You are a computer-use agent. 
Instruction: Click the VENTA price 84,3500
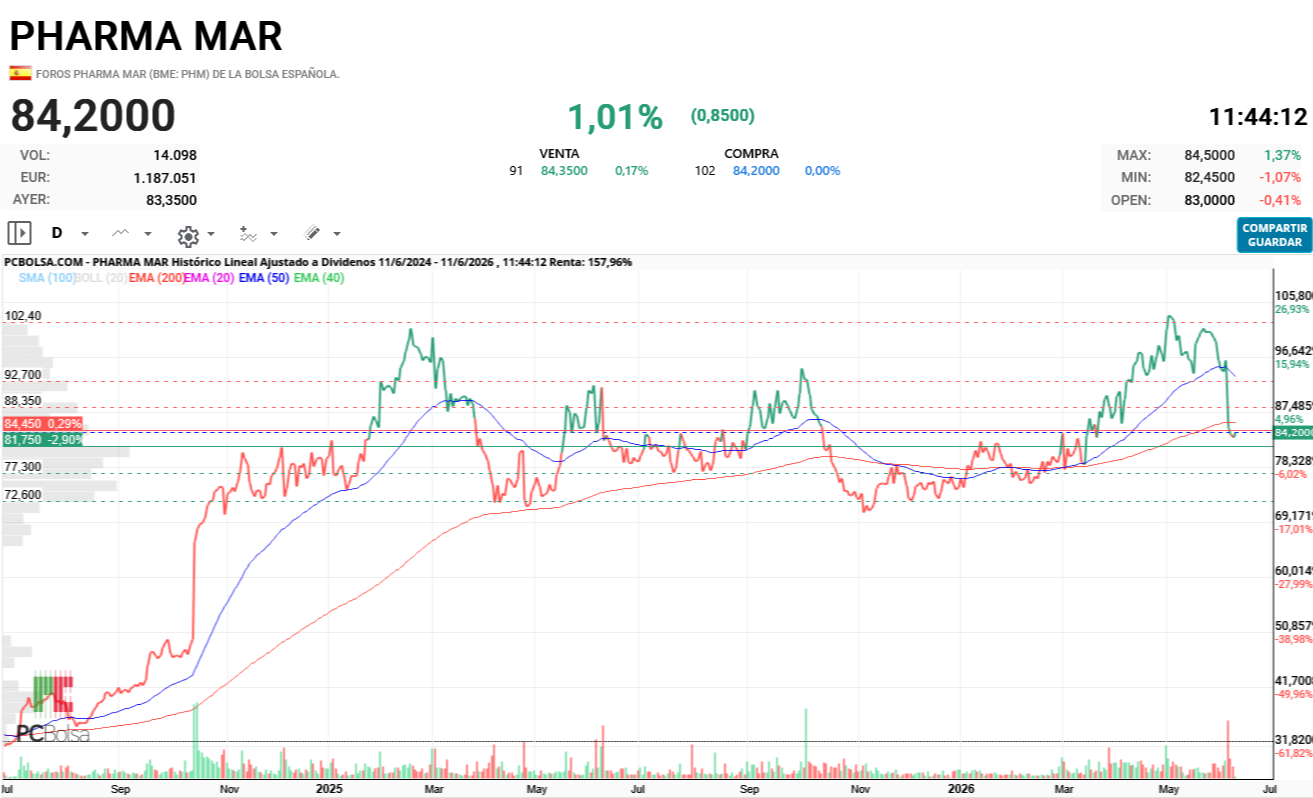(564, 171)
